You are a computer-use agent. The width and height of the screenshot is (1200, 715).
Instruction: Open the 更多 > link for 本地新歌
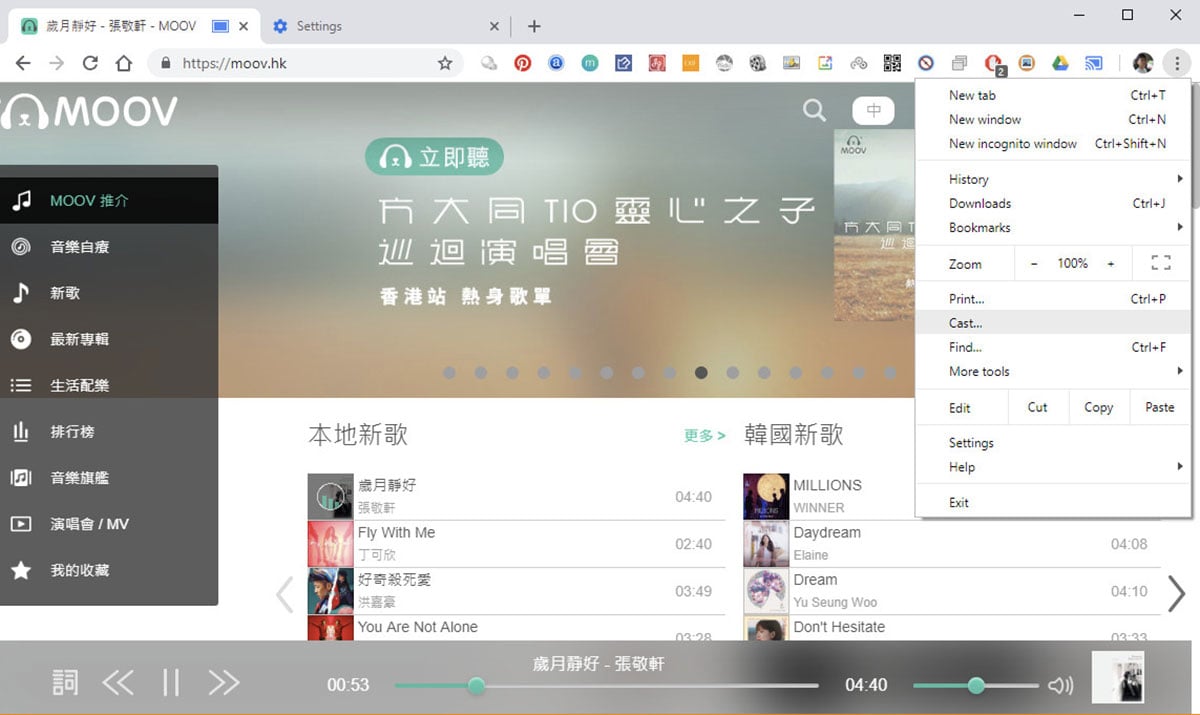704,436
